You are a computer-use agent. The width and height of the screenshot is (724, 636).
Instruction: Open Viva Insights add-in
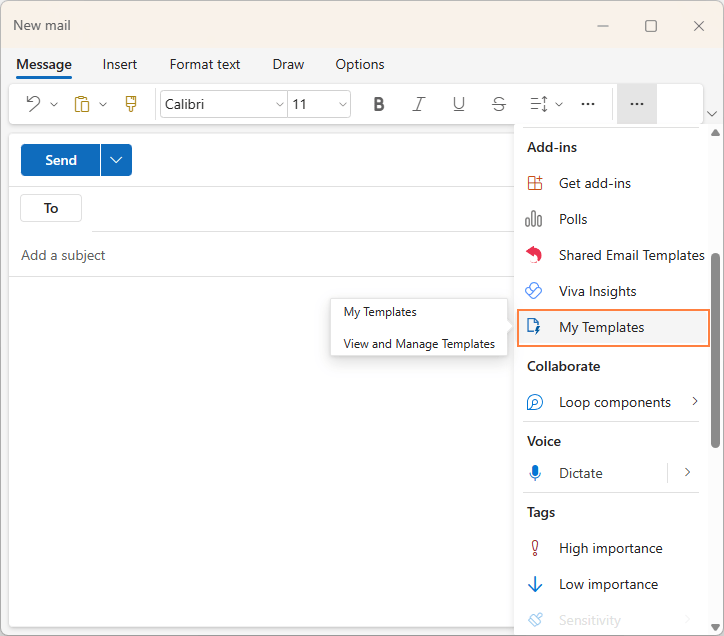[597, 291]
